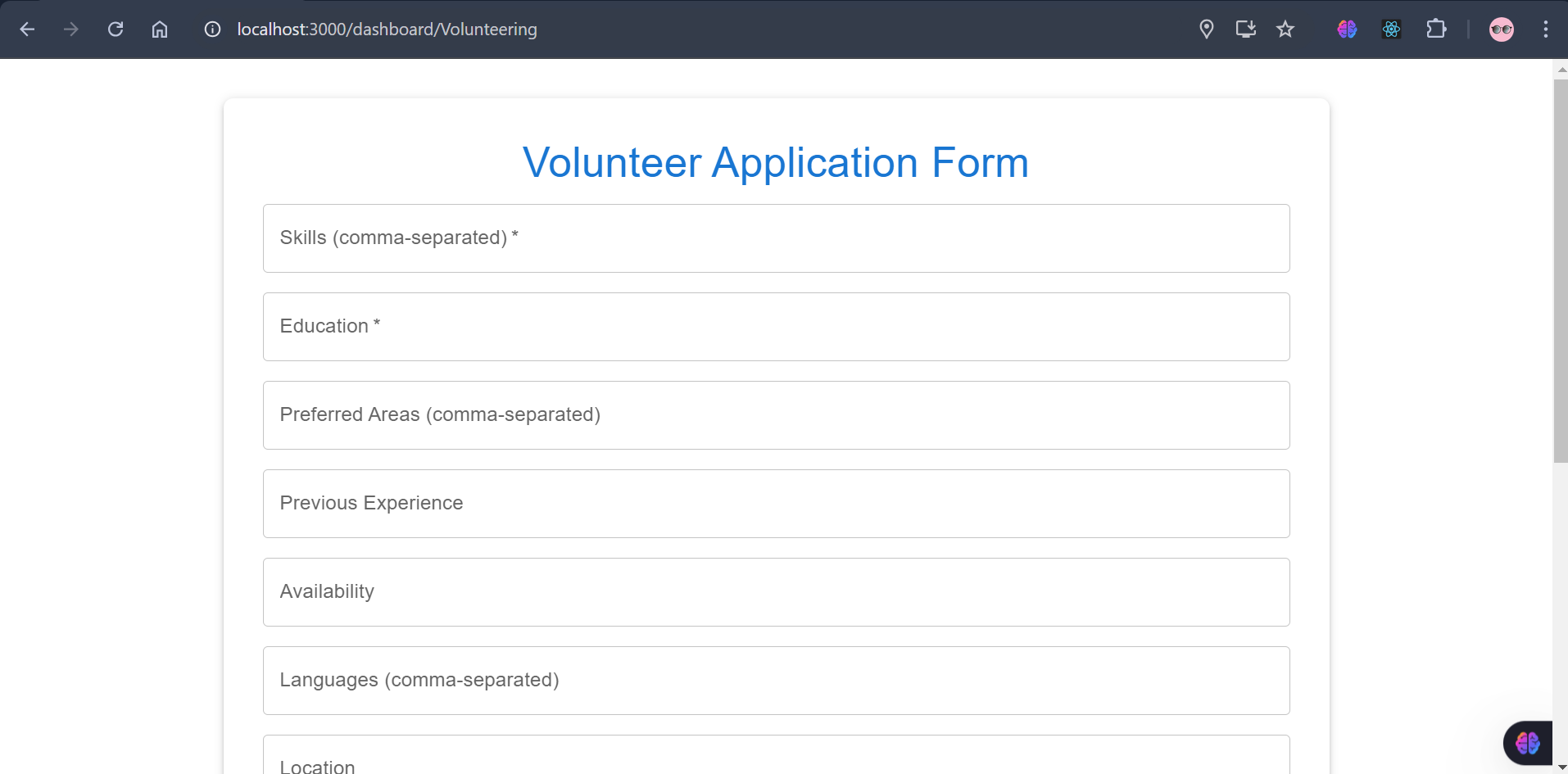Select the Previous Experience field
Image resolution: width=1568 pixels, height=774 pixels.
(x=776, y=504)
